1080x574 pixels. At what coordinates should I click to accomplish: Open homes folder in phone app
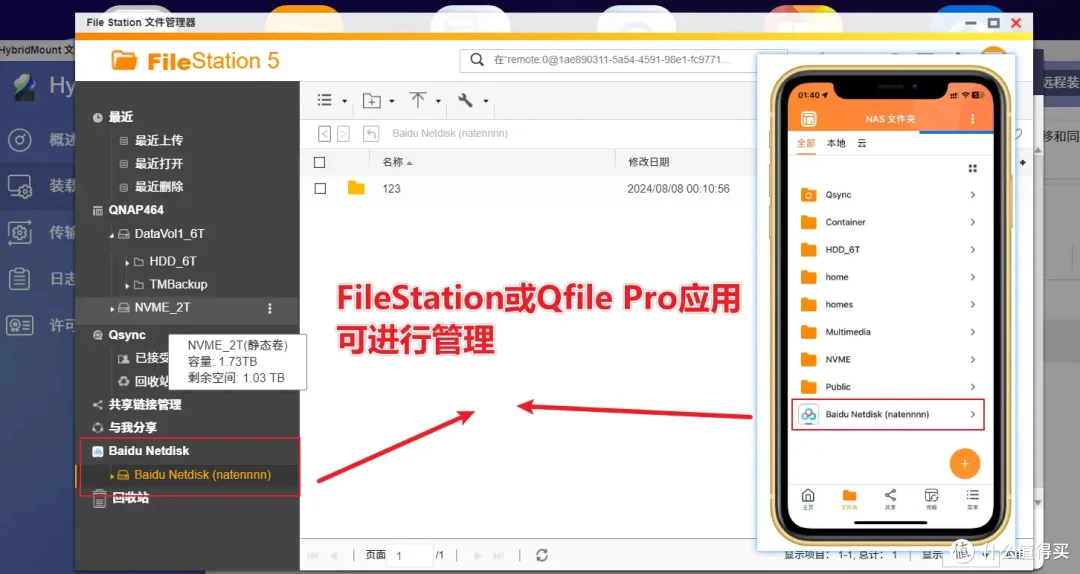point(889,305)
